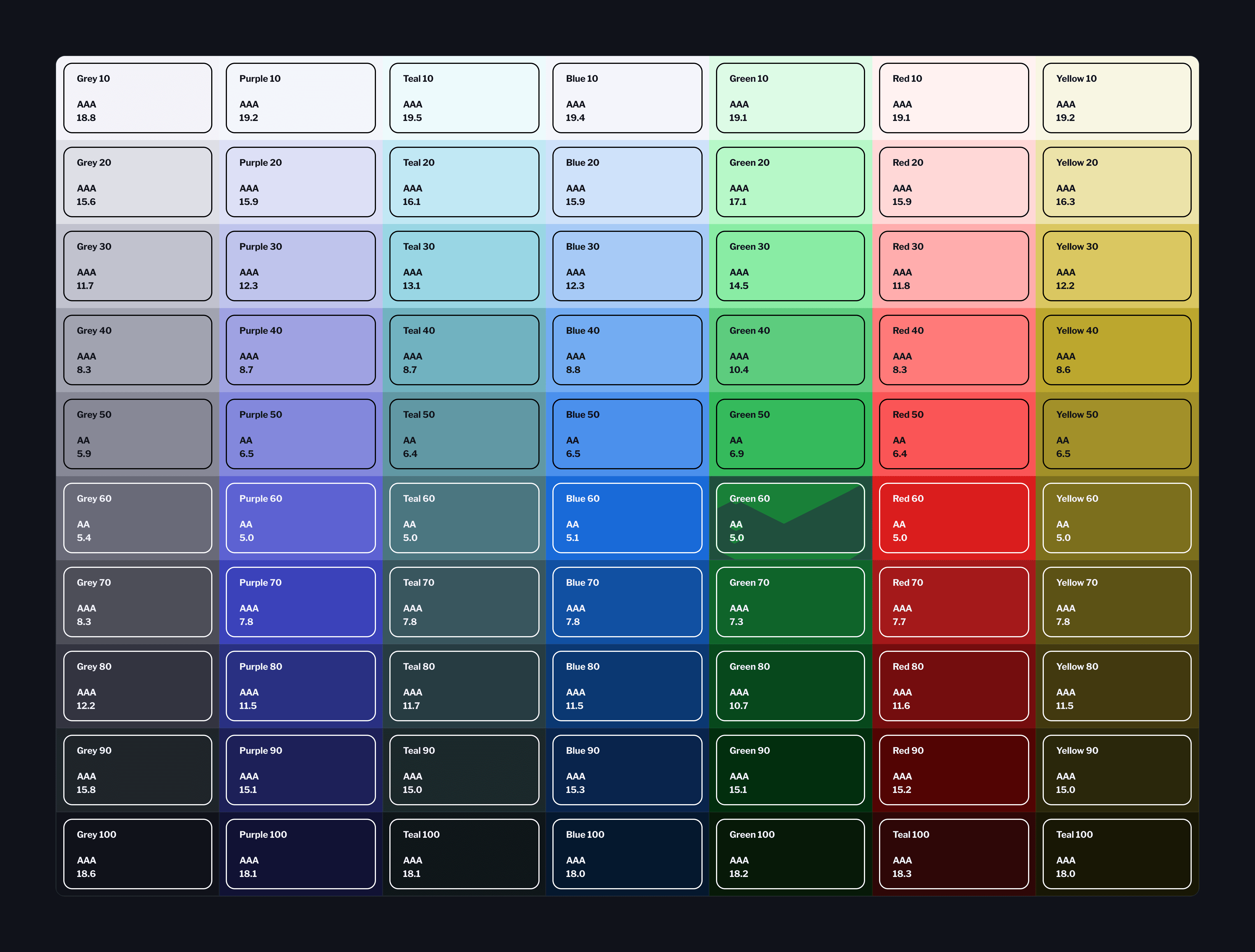Select the Purple 60 swatch
This screenshot has width=1255, height=952.
301,518
